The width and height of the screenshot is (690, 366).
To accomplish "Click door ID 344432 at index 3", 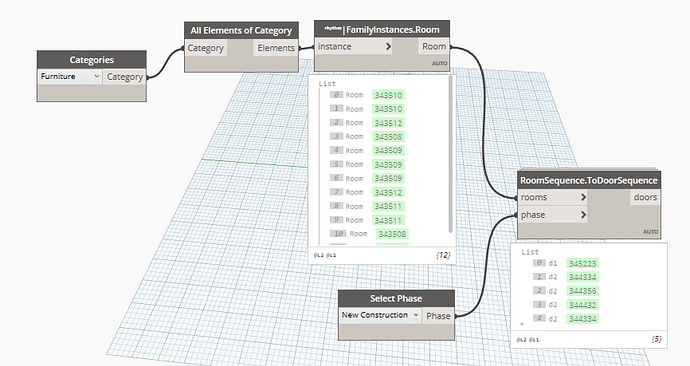I will (583, 305).
